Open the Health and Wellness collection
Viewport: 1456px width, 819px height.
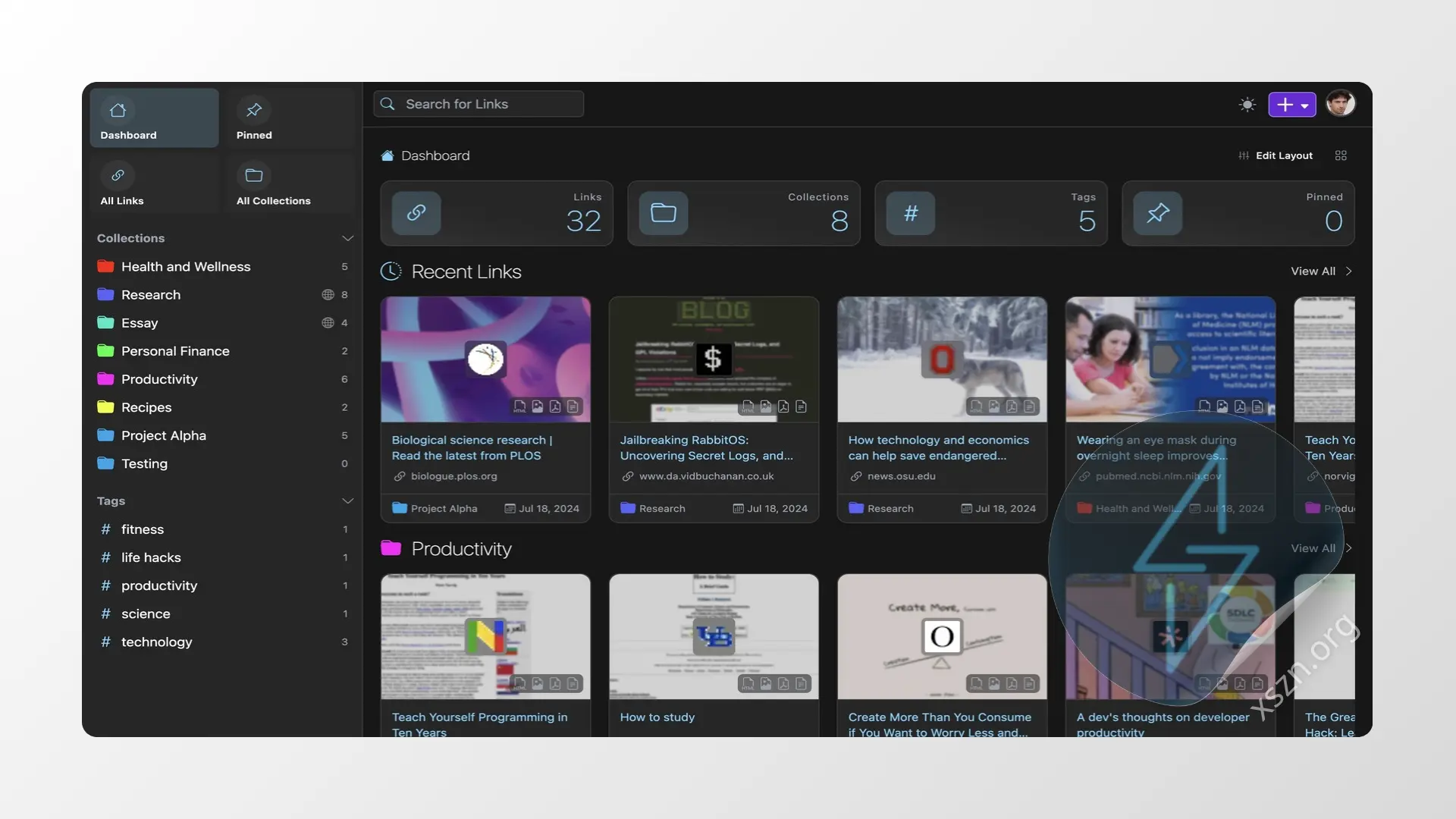222,267
